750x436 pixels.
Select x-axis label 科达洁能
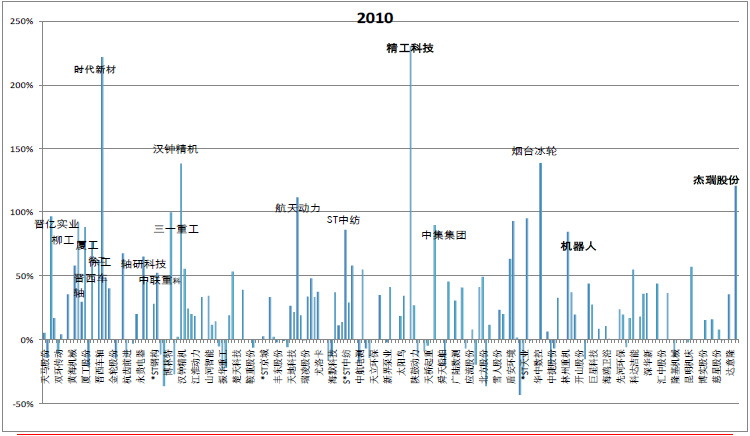(635, 367)
